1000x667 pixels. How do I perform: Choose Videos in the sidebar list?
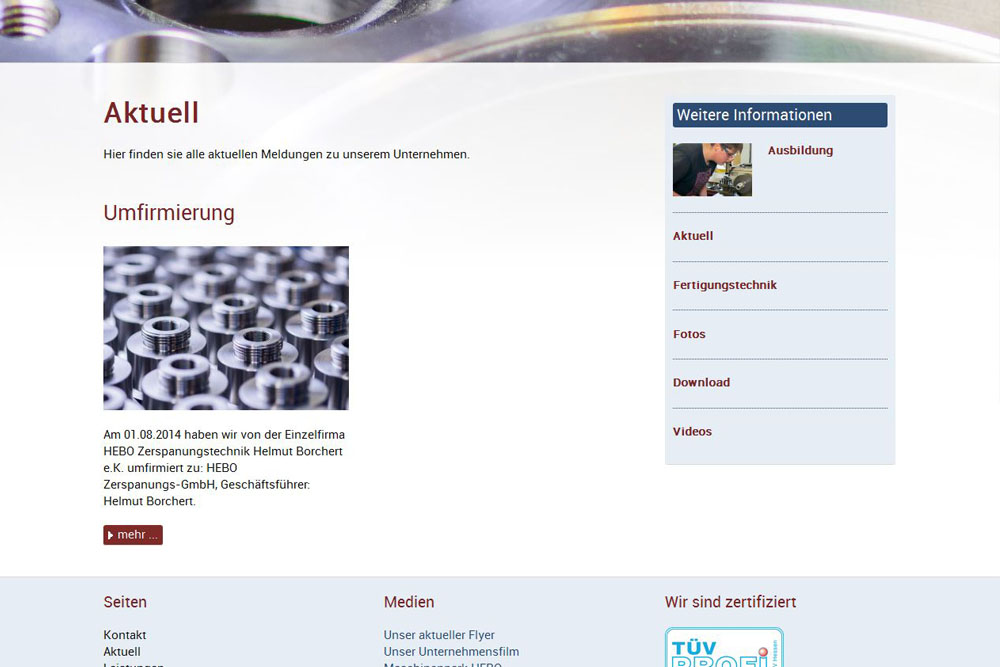click(x=692, y=432)
